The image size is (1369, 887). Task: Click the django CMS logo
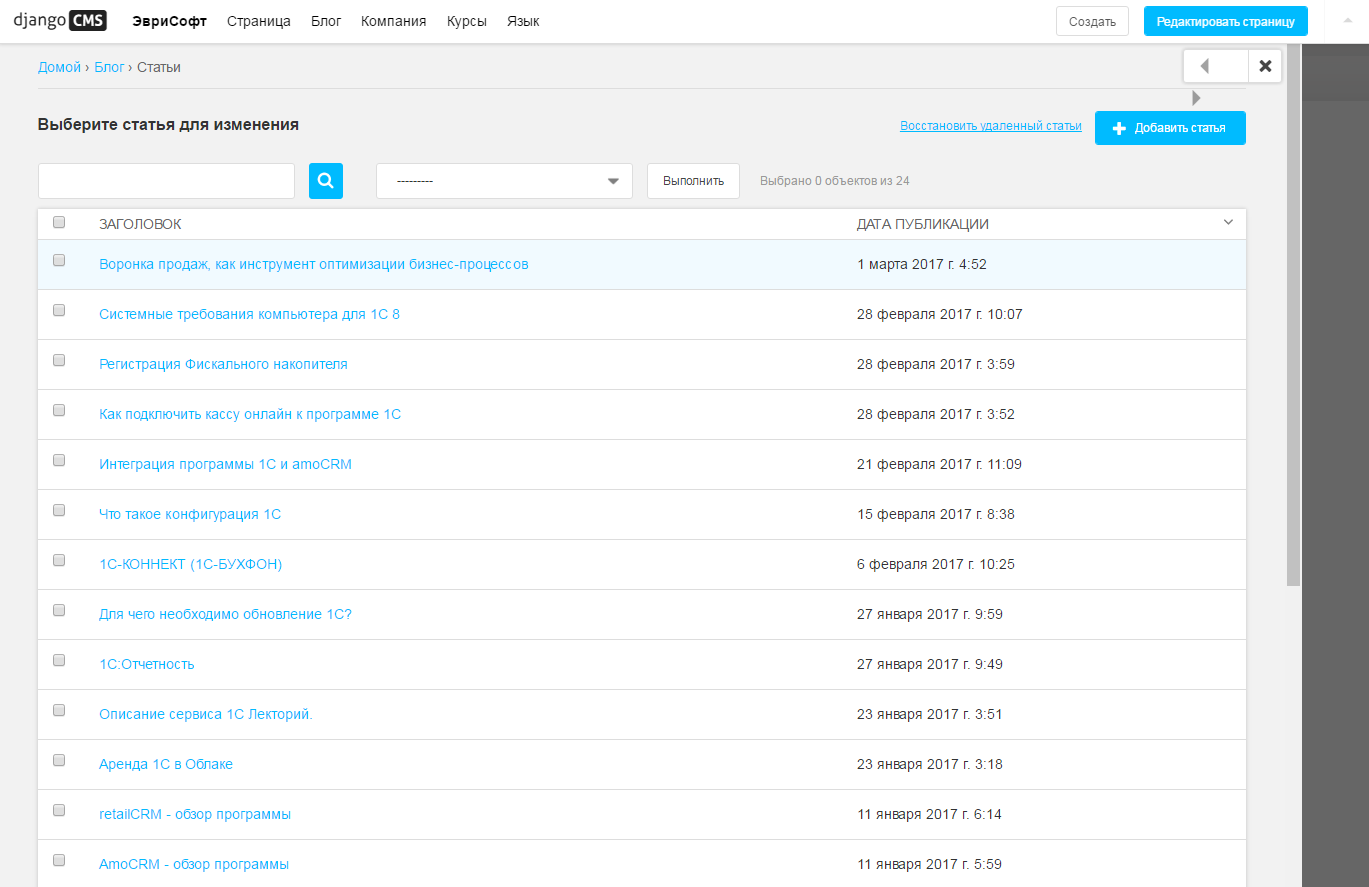tap(60, 20)
